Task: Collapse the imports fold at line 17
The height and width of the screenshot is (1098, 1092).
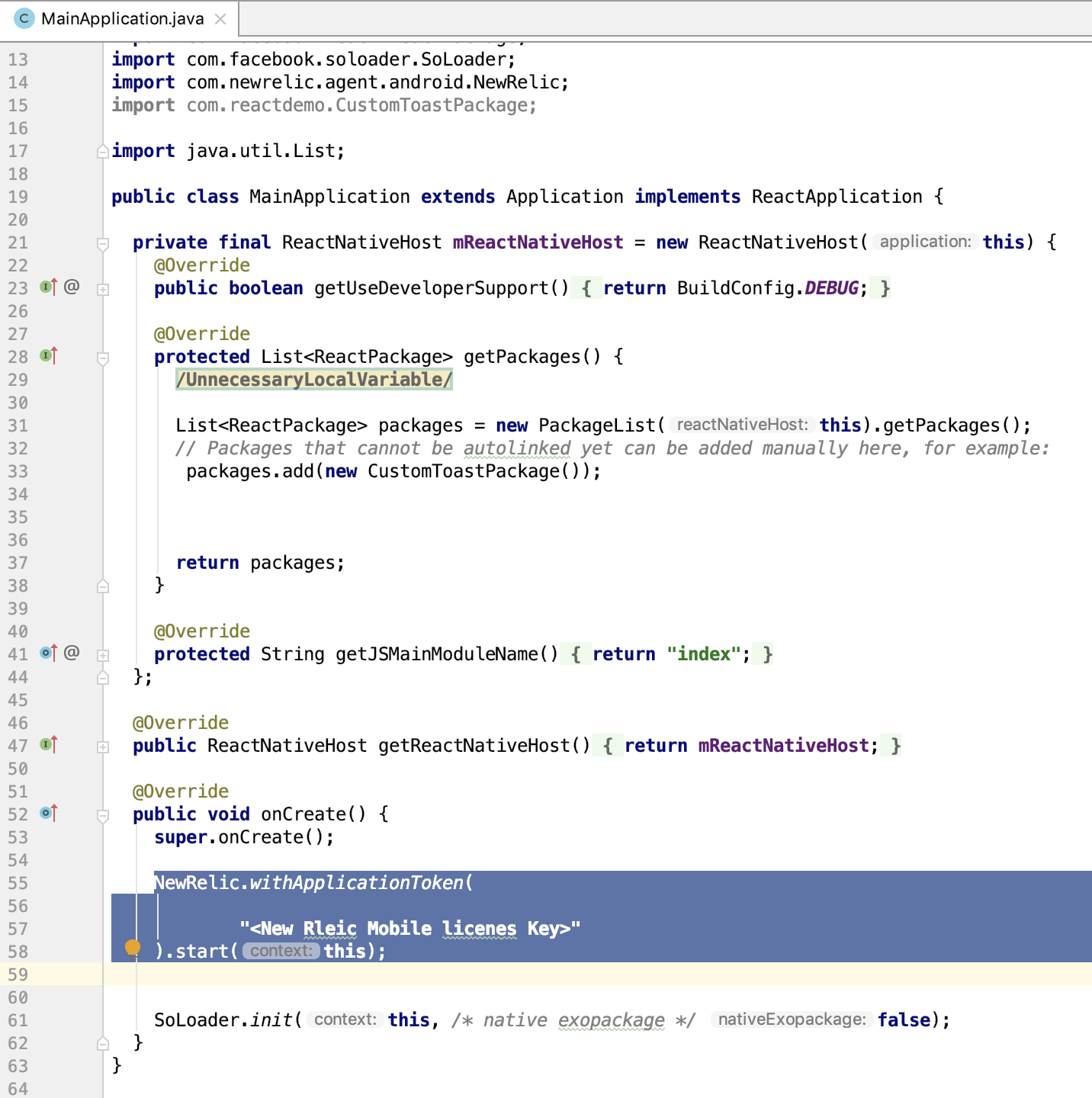Action: [103, 152]
